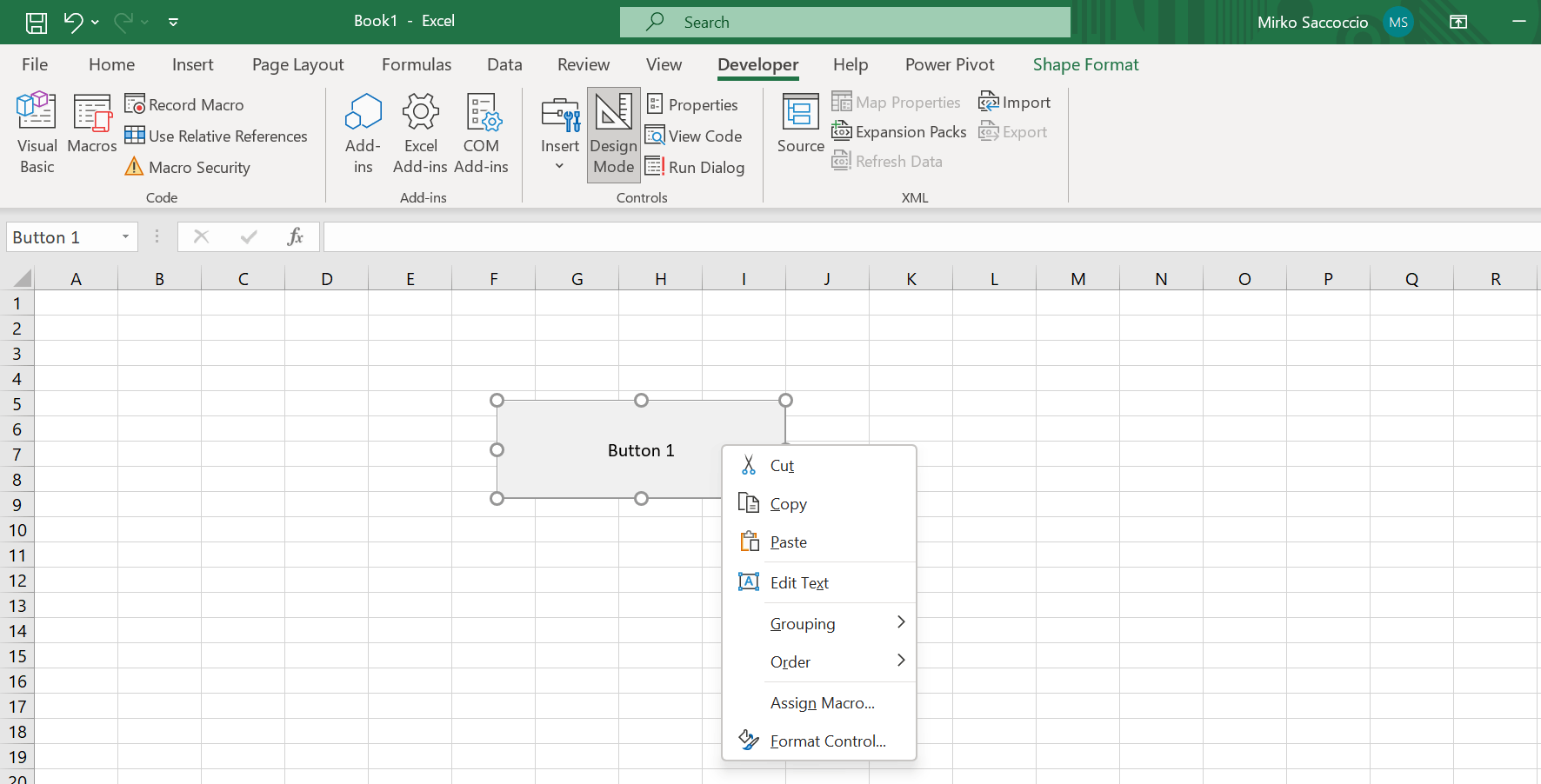Open the View tab
Image resolution: width=1541 pixels, height=784 pixels.
point(664,64)
